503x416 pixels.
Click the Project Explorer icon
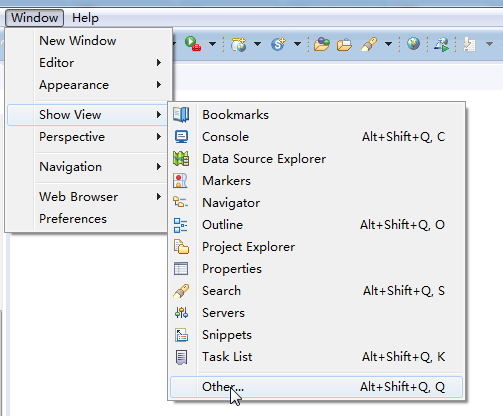(x=181, y=247)
